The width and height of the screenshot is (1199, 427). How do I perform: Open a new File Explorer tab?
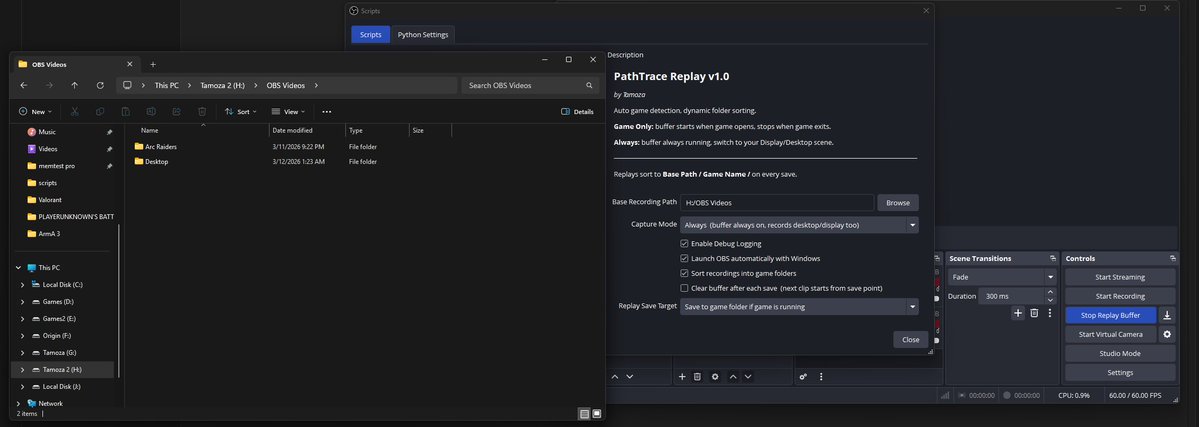(x=153, y=64)
